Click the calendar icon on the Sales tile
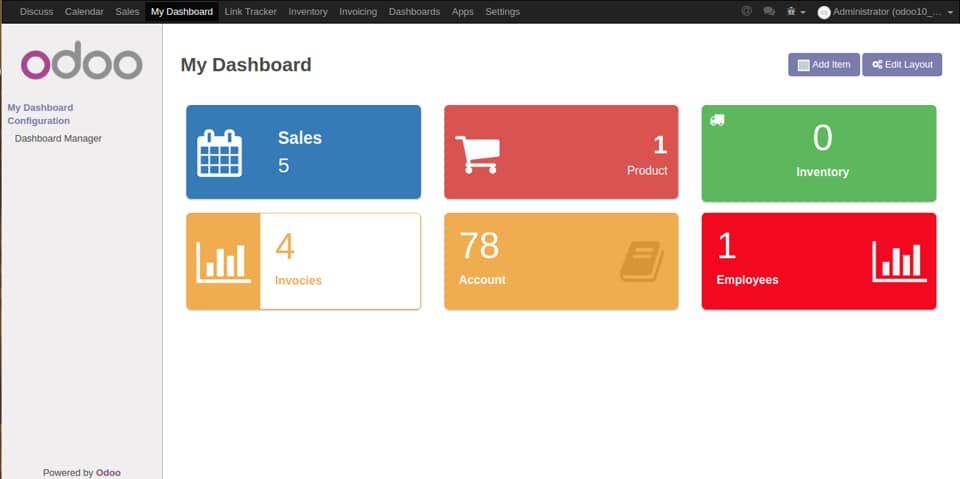Viewport: 960px width, 479px height. (219, 153)
